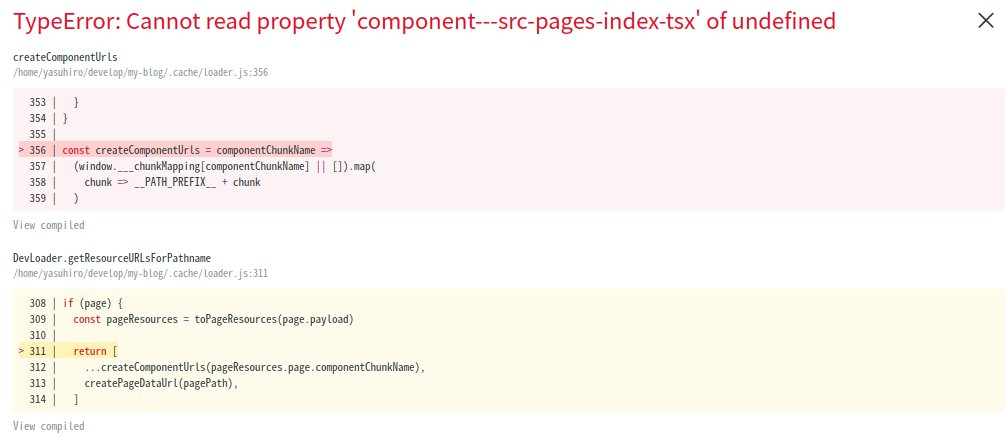Viewport: 1005px width, 443px height.
Task: Close the error overlay with the X
Action: pyautogui.click(x=985, y=21)
